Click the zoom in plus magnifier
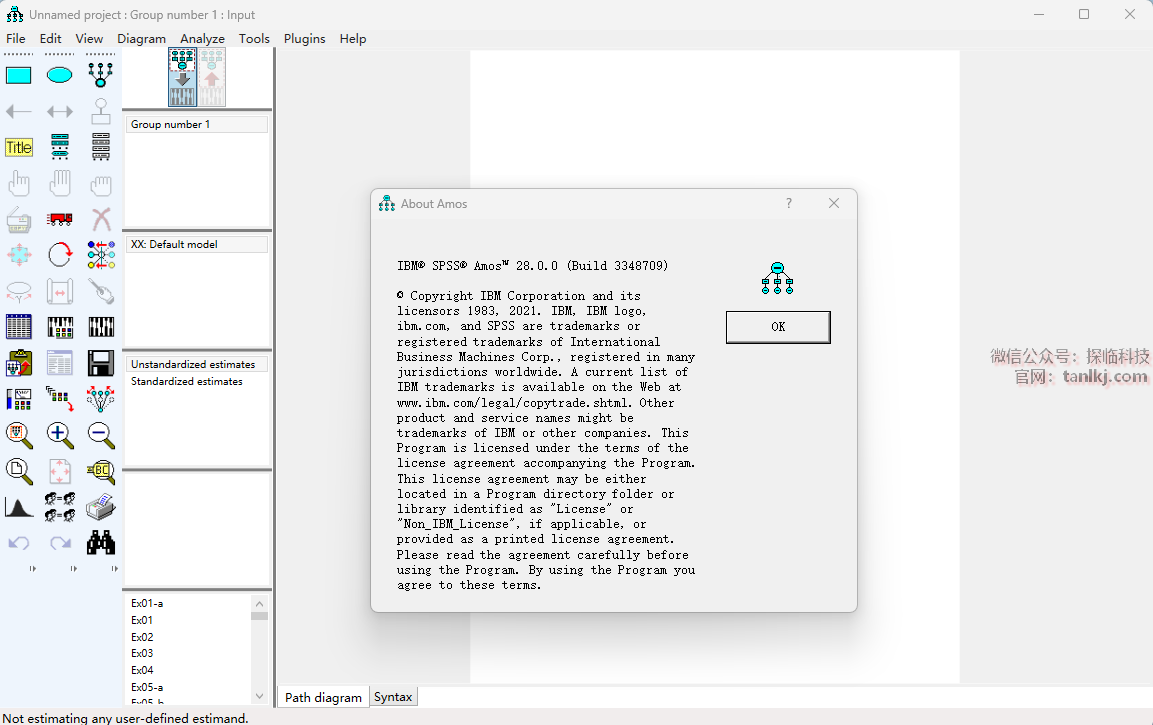Viewport: 1153px width, 725px height. pos(60,435)
